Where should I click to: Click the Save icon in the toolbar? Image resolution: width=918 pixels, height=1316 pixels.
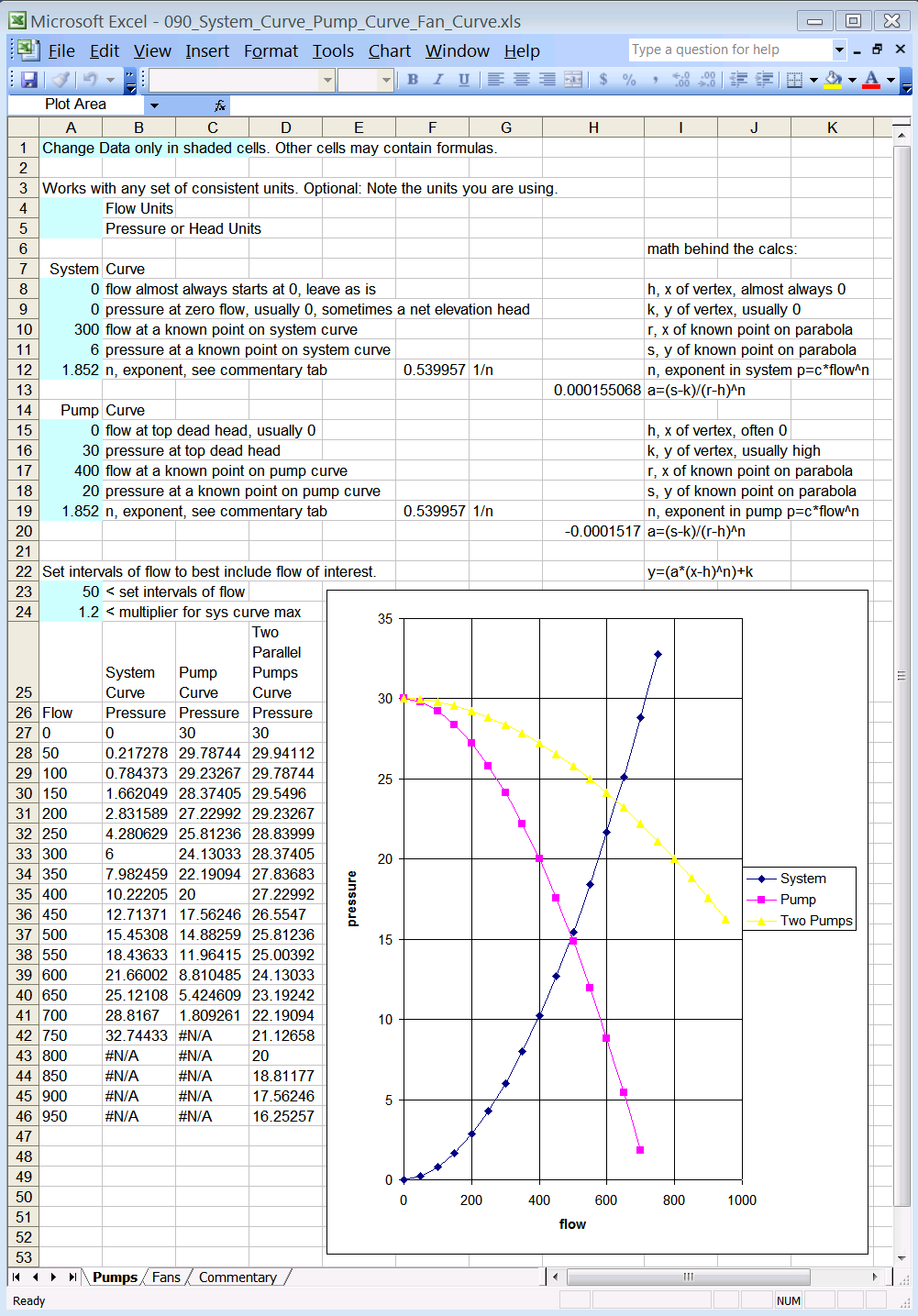[x=28, y=80]
